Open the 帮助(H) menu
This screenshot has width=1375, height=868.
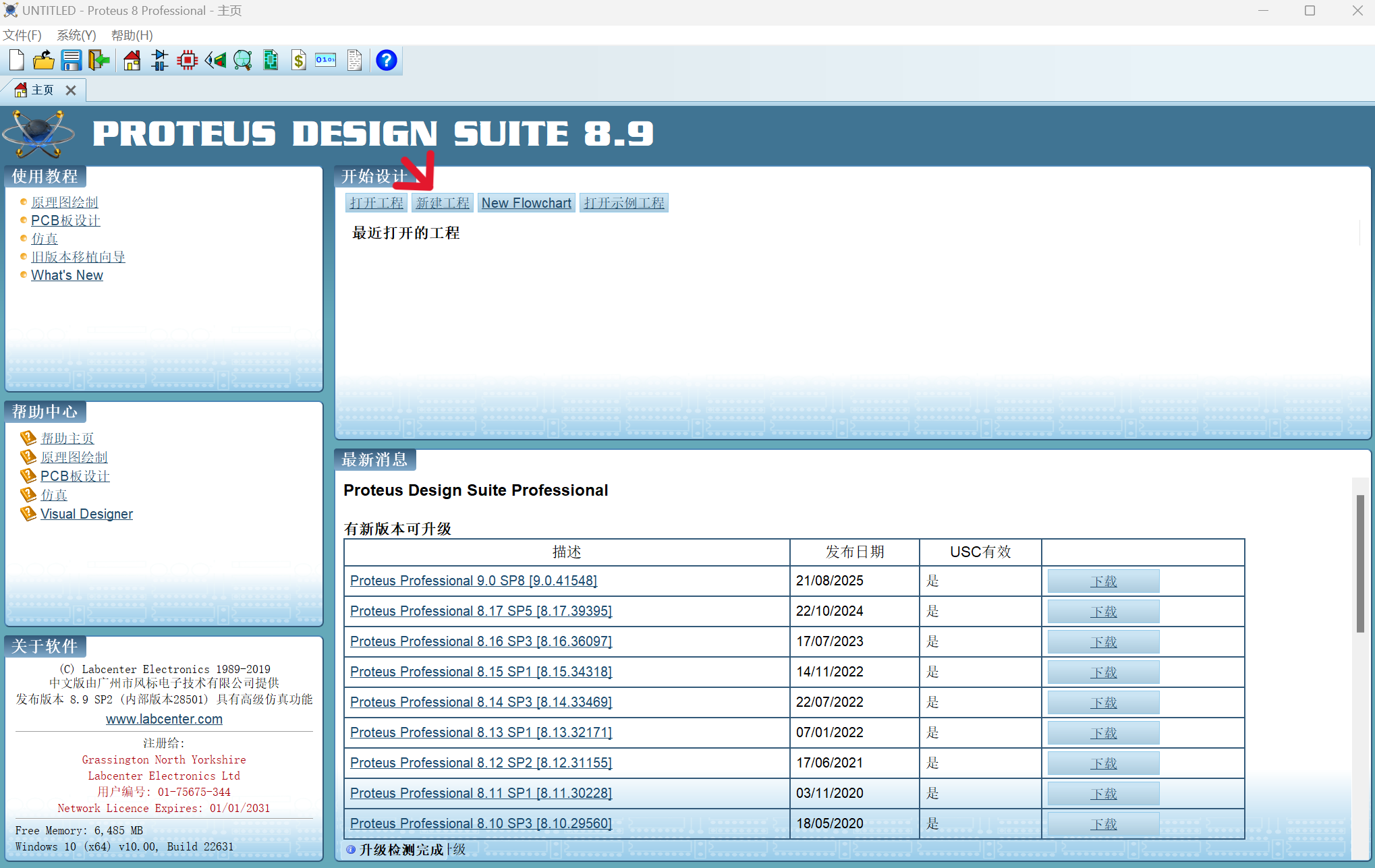point(132,35)
